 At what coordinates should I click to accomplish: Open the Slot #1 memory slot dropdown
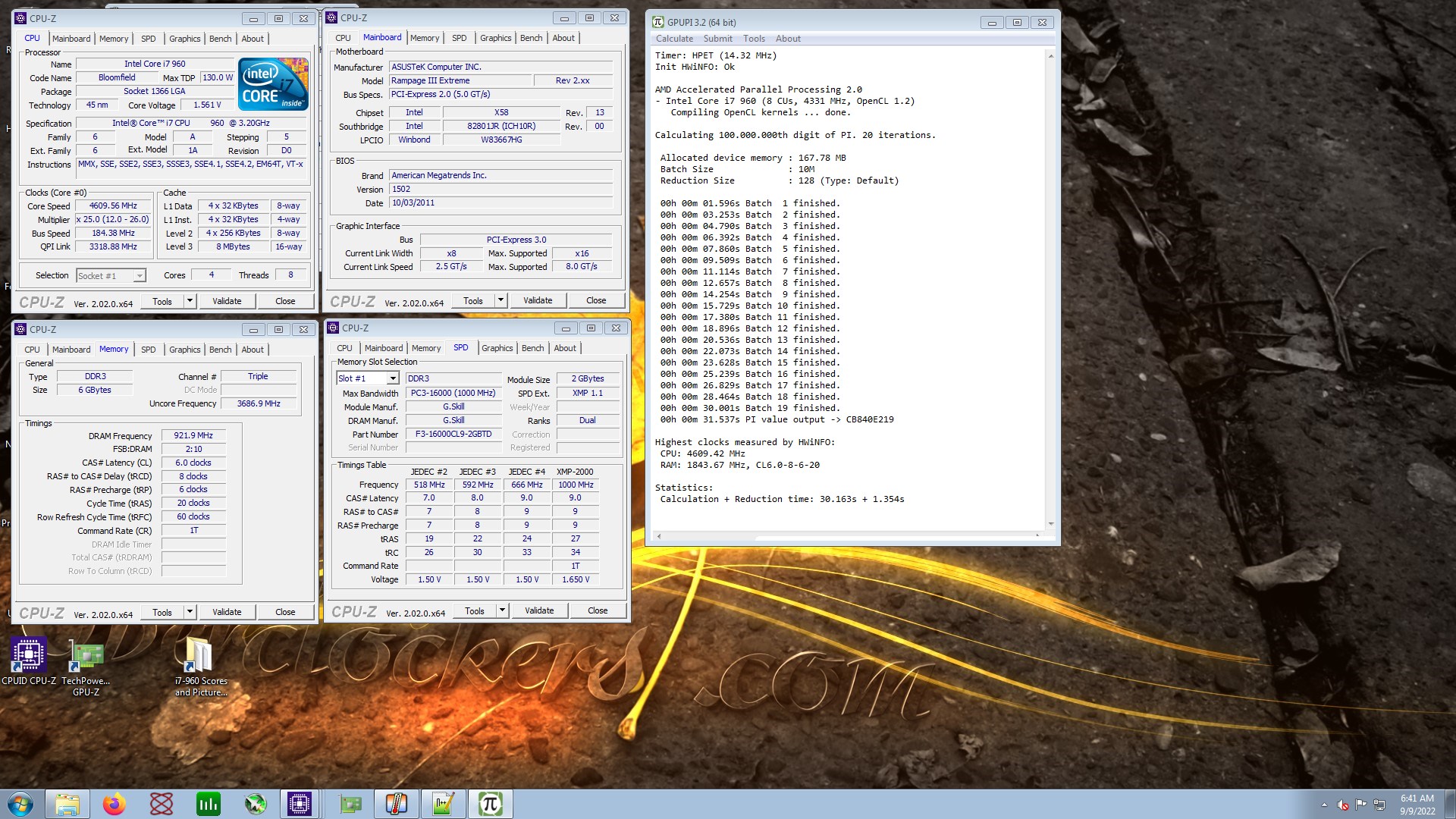[x=393, y=378]
